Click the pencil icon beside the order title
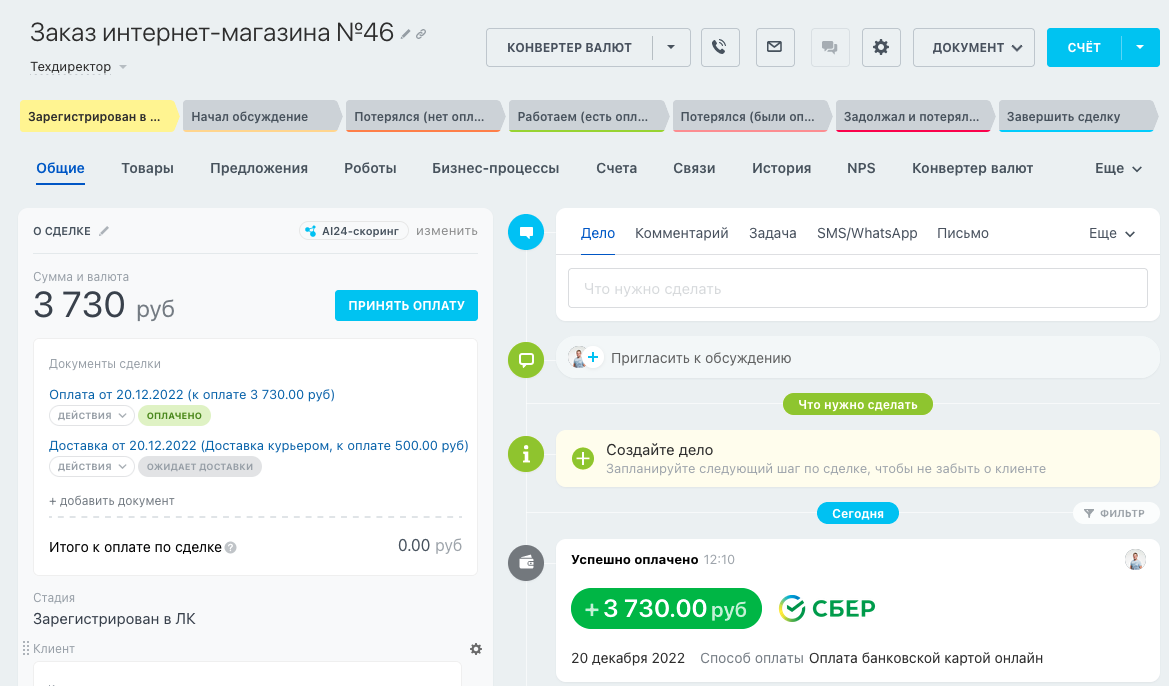The width and height of the screenshot is (1169, 686). (x=406, y=34)
